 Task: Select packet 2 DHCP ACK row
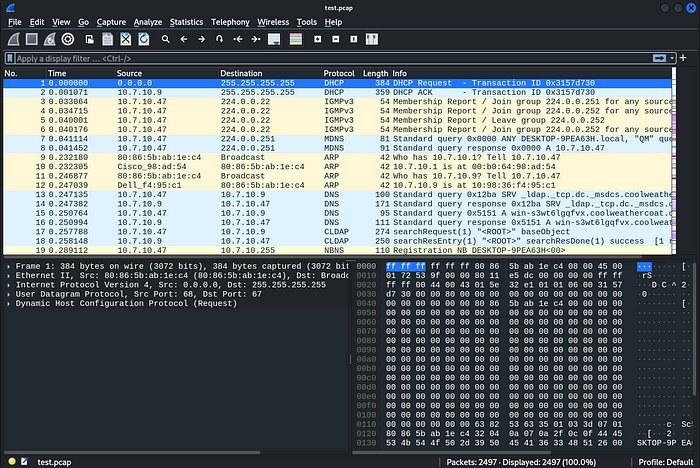(337, 92)
